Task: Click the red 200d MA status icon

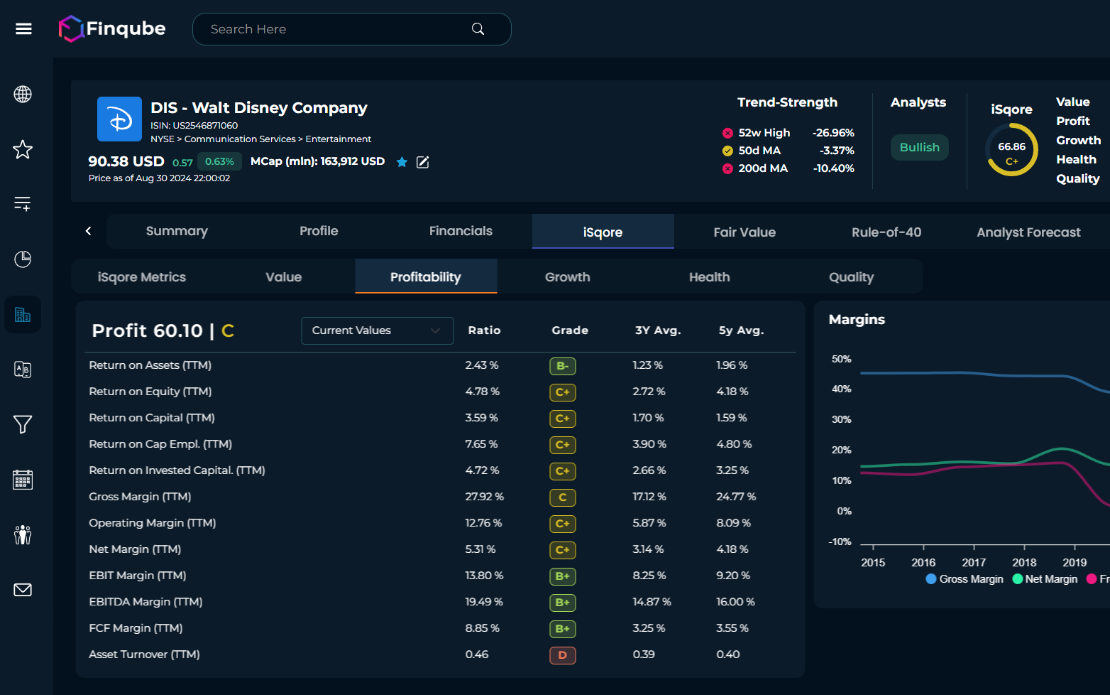Action: pyautogui.click(x=727, y=168)
